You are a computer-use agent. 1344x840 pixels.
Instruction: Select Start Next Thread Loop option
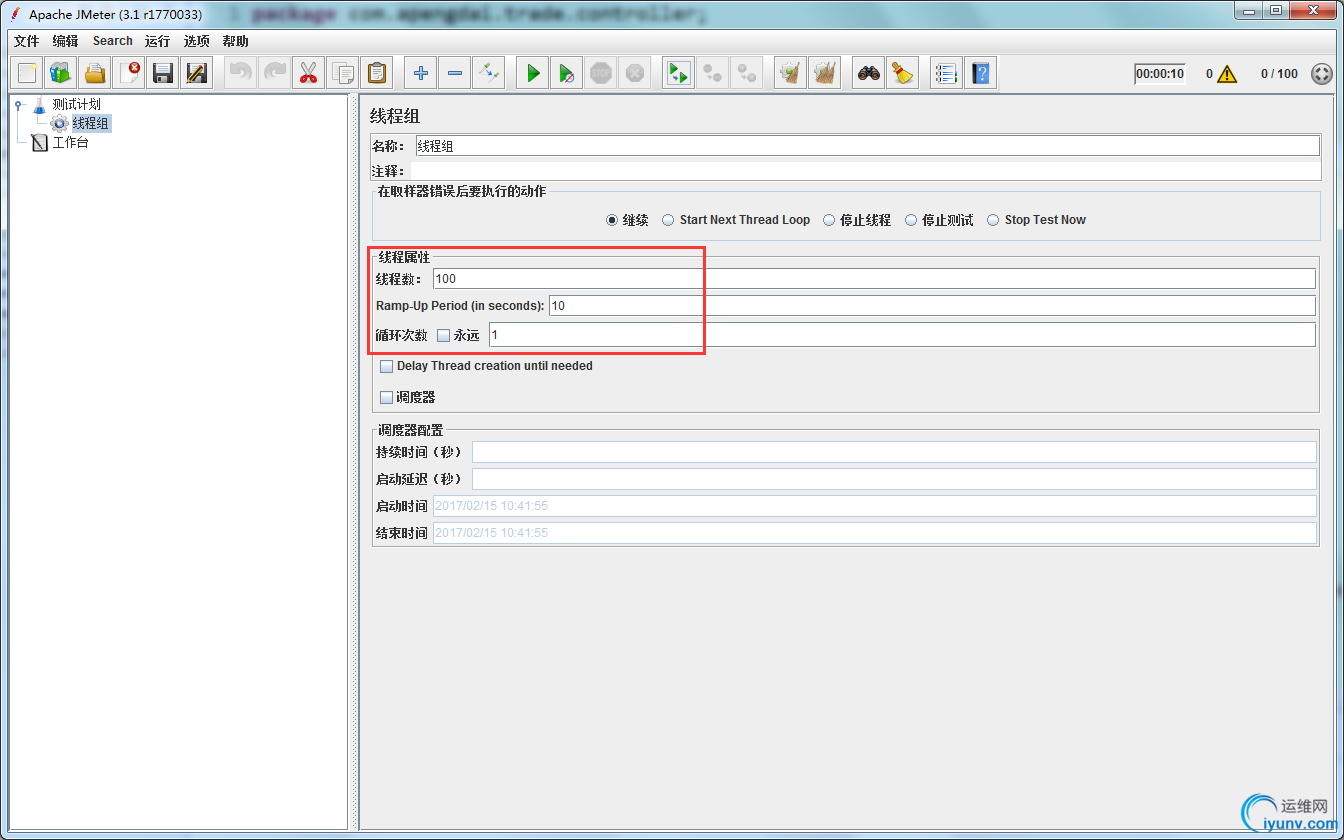668,220
